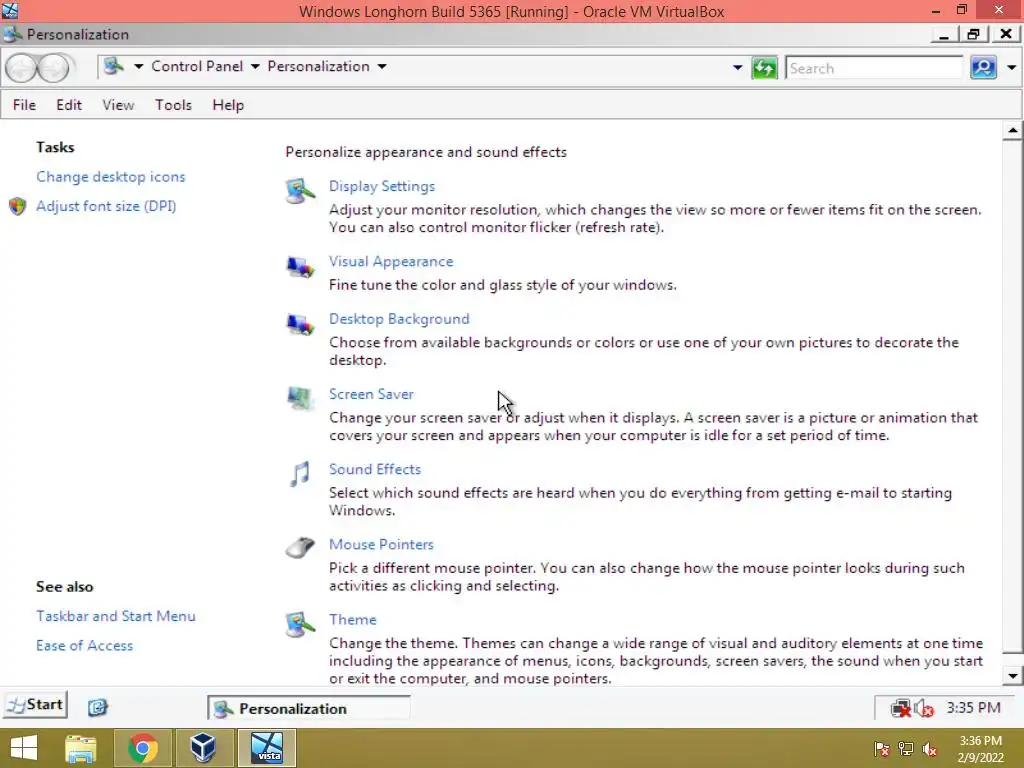This screenshot has width=1024, height=768.
Task: Open the address bar history dropdown
Action: tap(737, 67)
